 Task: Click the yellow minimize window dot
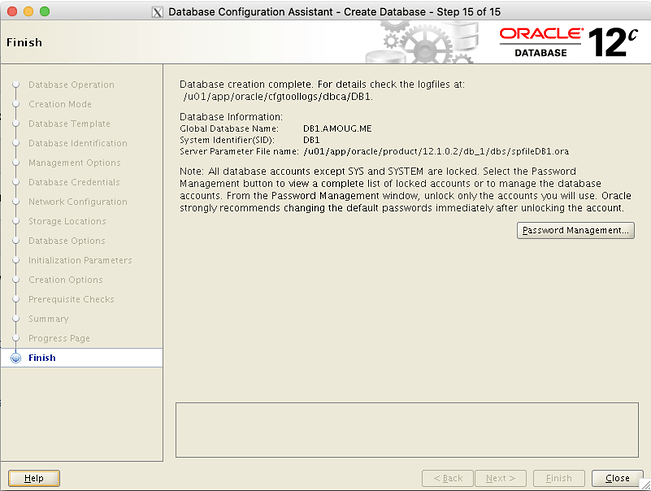click(28, 11)
